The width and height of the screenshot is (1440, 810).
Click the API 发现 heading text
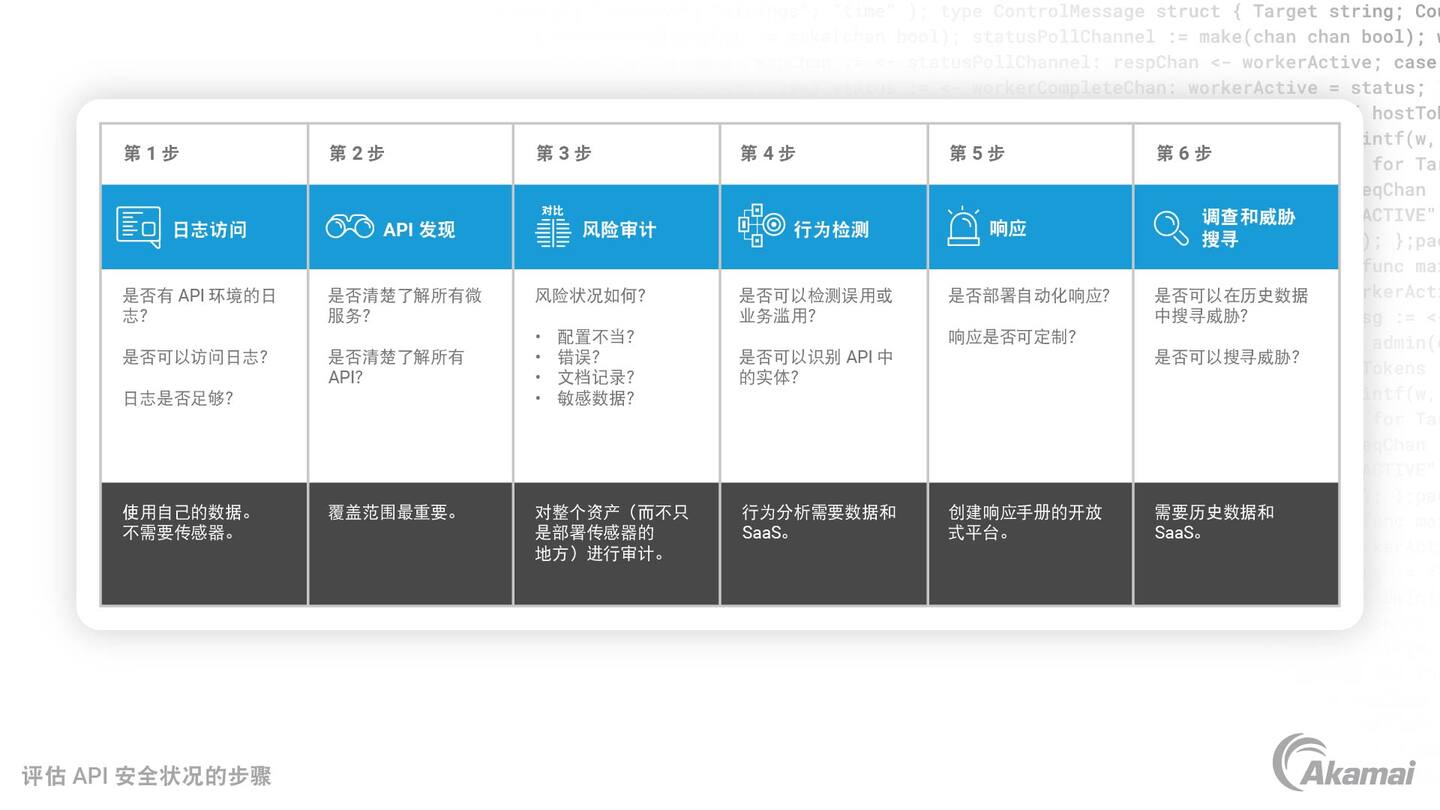(419, 229)
